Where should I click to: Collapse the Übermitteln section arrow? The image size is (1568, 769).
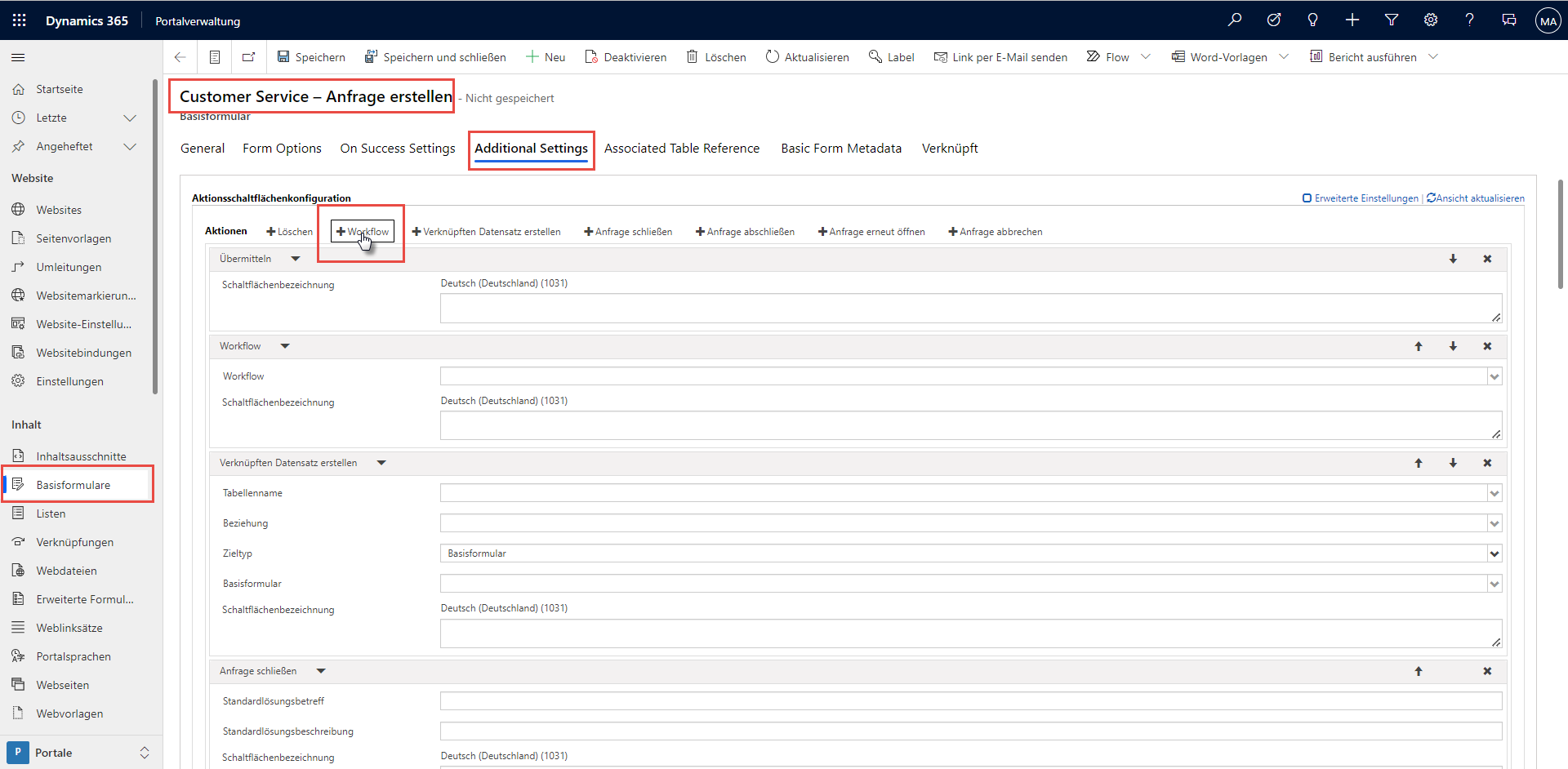[296, 259]
